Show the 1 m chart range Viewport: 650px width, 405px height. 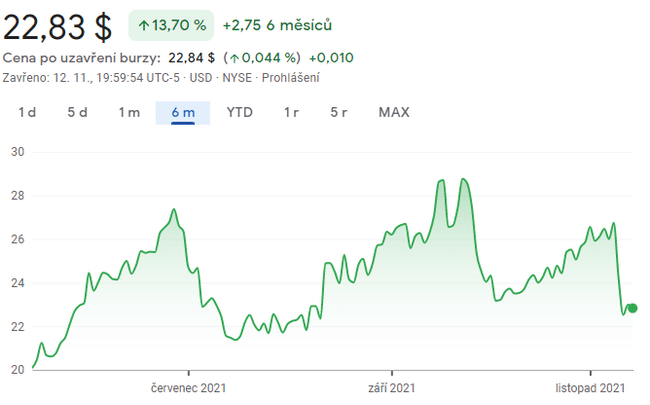pyautogui.click(x=129, y=112)
